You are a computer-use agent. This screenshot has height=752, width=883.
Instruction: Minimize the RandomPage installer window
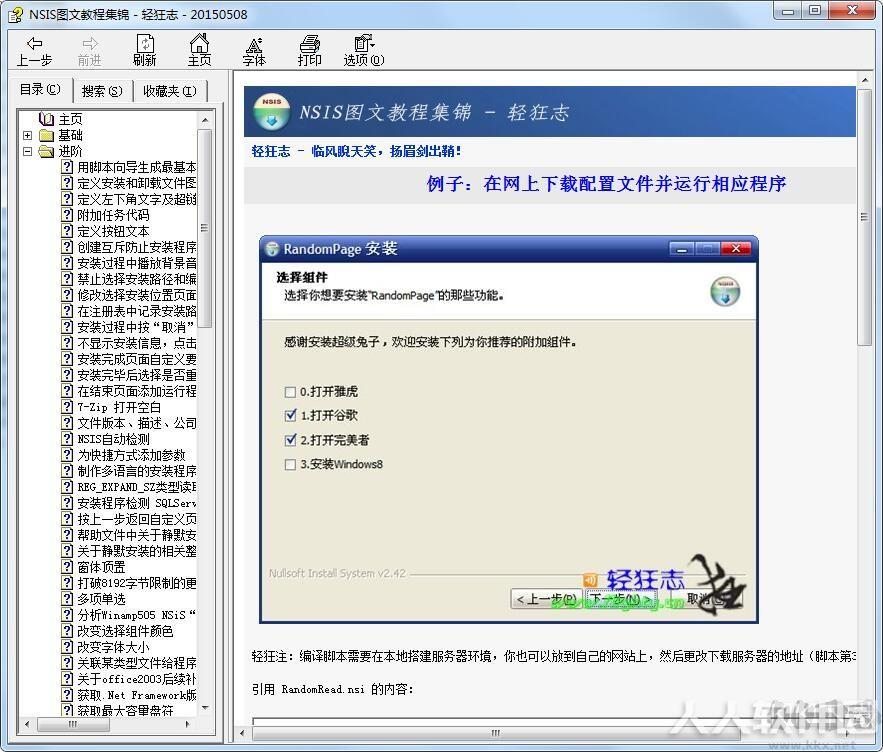pyautogui.click(x=682, y=248)
